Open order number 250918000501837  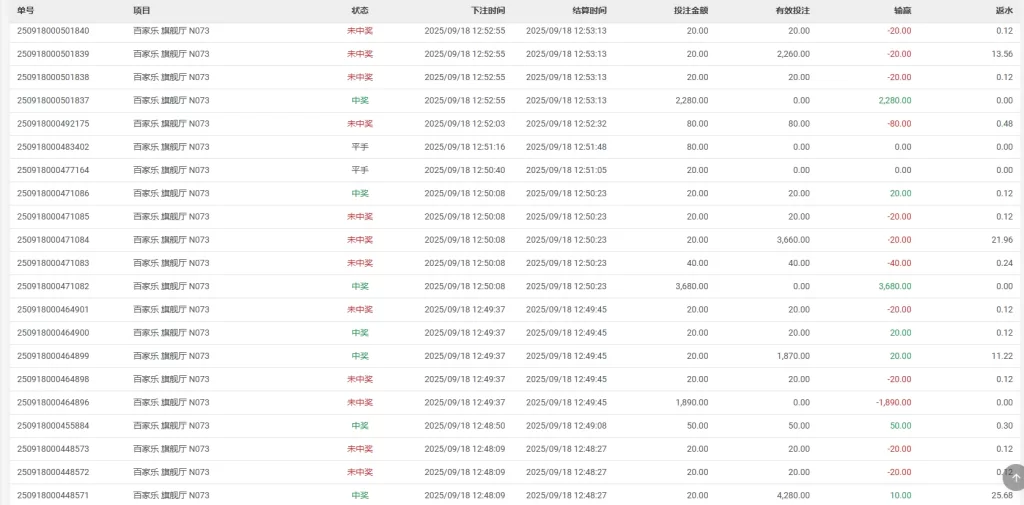click(53, 100)
